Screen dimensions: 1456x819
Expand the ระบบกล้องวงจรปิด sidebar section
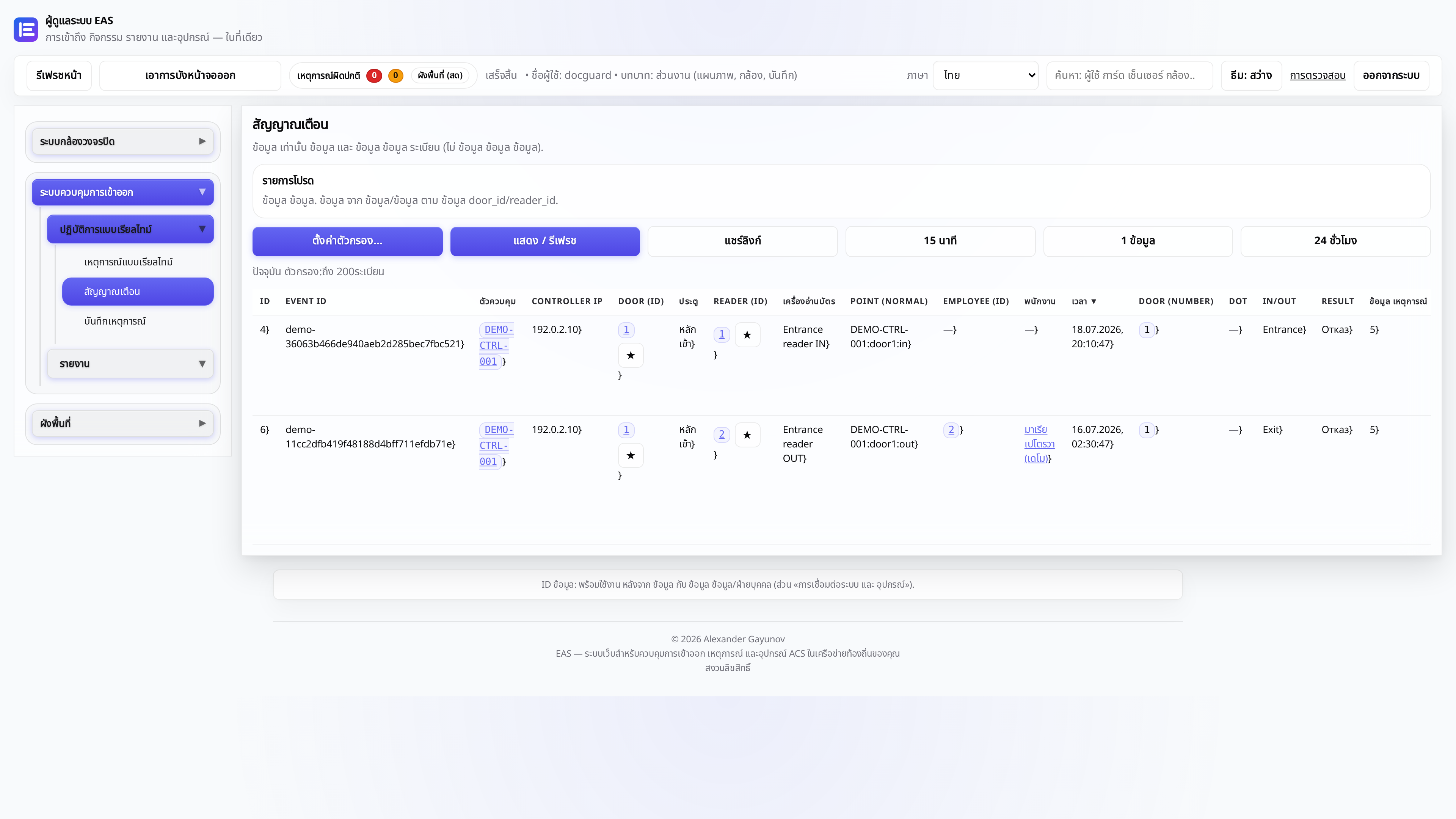point(122,141)
